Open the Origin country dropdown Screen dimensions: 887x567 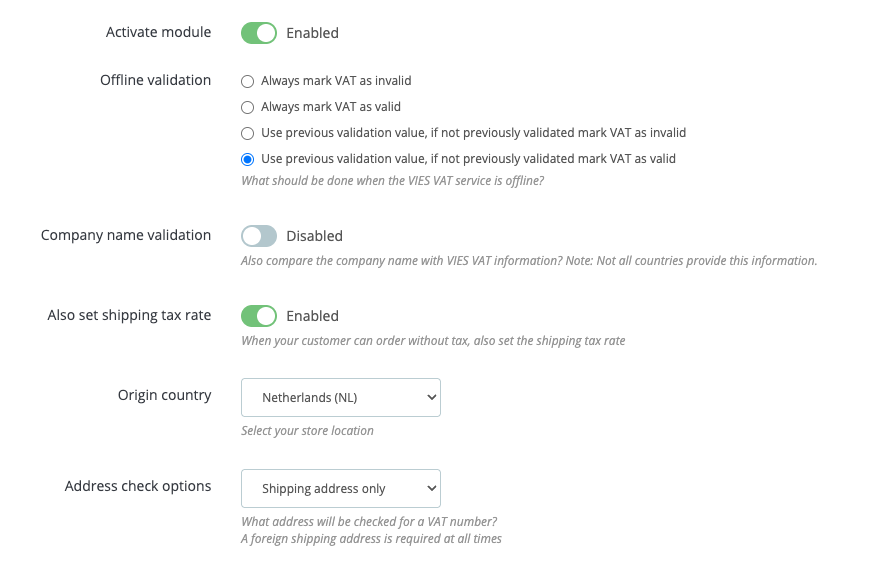coord(340,397)
